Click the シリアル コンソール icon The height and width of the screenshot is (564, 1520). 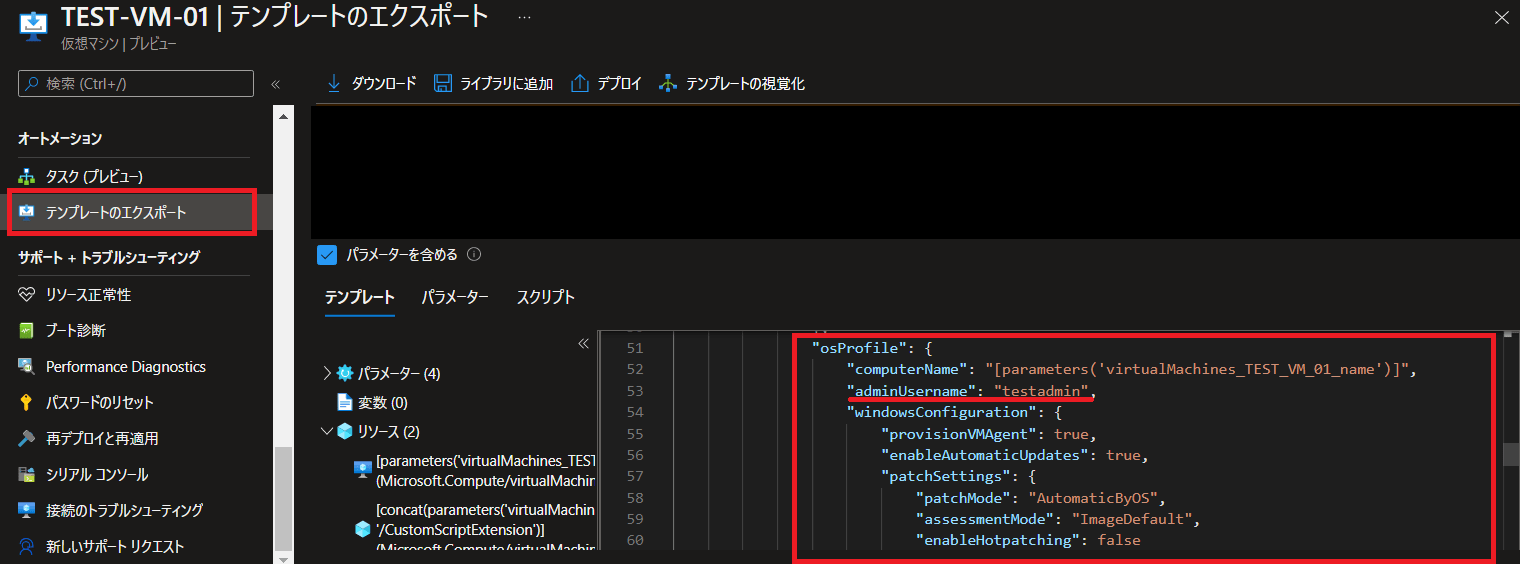click(27, 475)
